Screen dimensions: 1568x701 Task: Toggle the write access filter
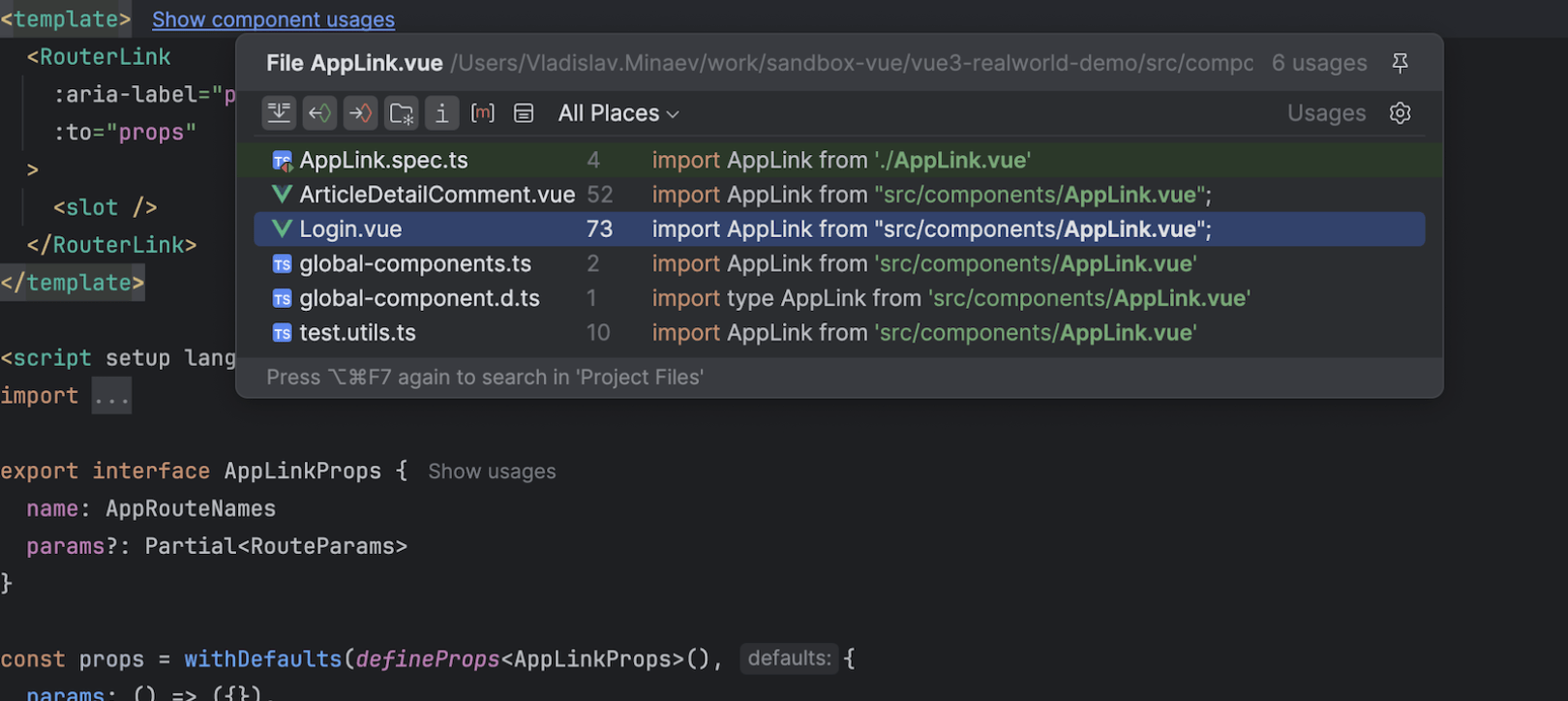(360, 113)
